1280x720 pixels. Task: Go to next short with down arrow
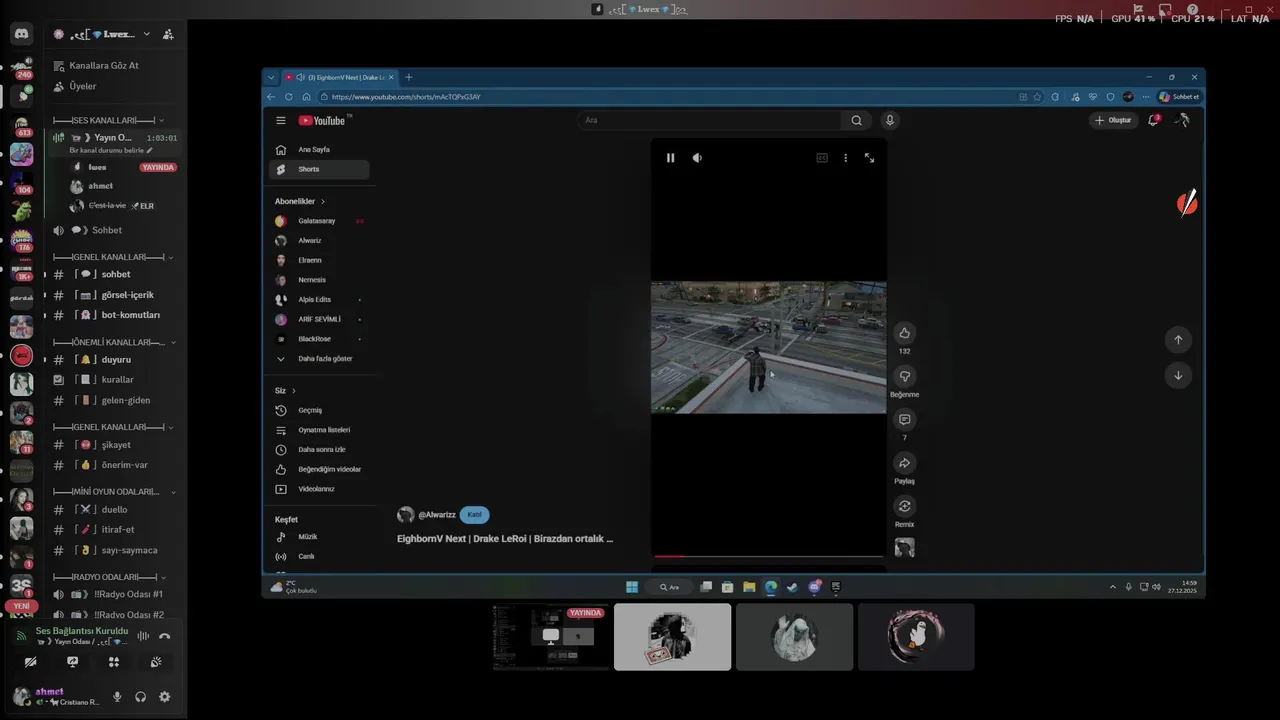pyautogui.click(x=1178, y=376)
